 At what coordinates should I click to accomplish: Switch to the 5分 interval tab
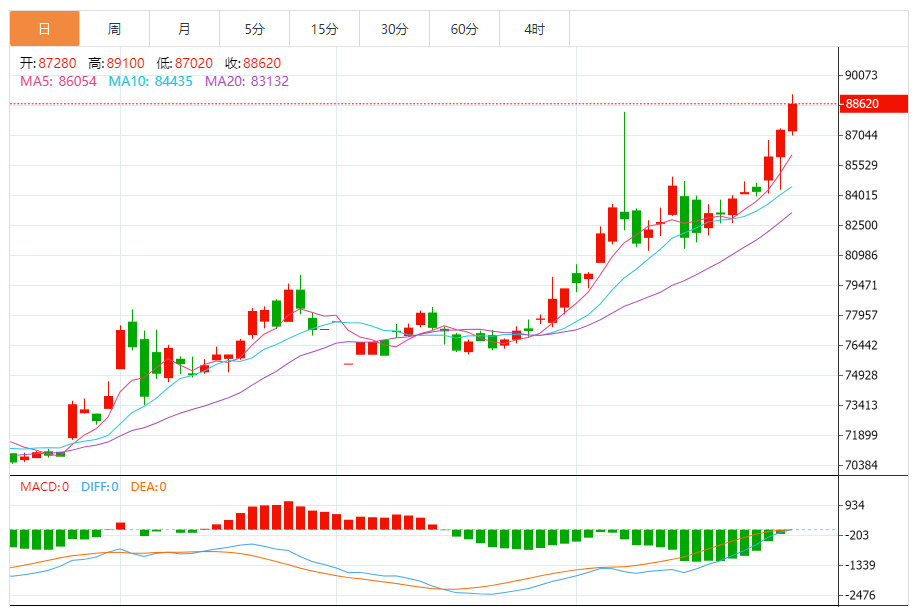pos(254,30)
